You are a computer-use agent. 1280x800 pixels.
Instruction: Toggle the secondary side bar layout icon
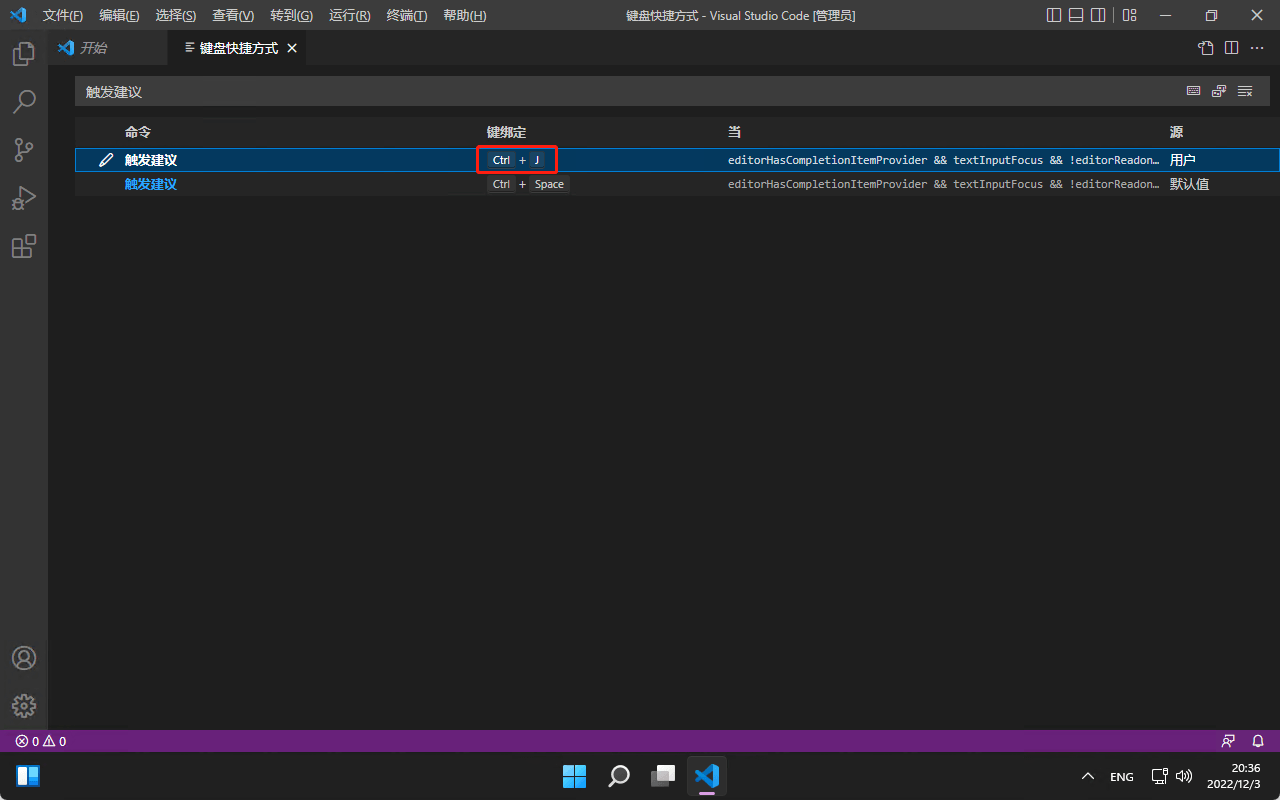[1098, 15]
